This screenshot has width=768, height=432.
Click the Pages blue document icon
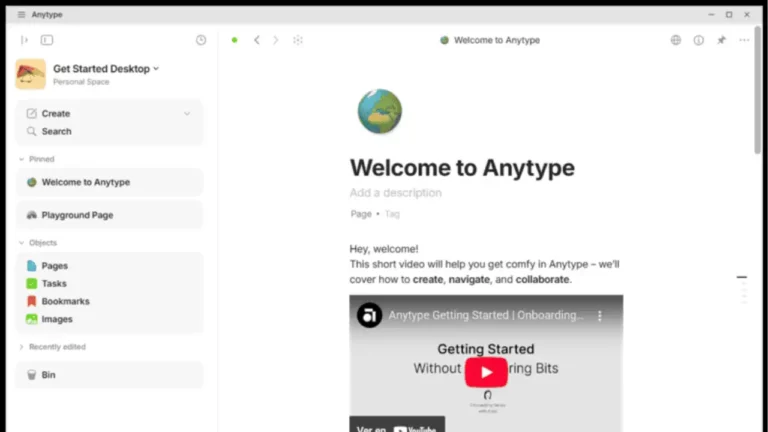point(31,266)
